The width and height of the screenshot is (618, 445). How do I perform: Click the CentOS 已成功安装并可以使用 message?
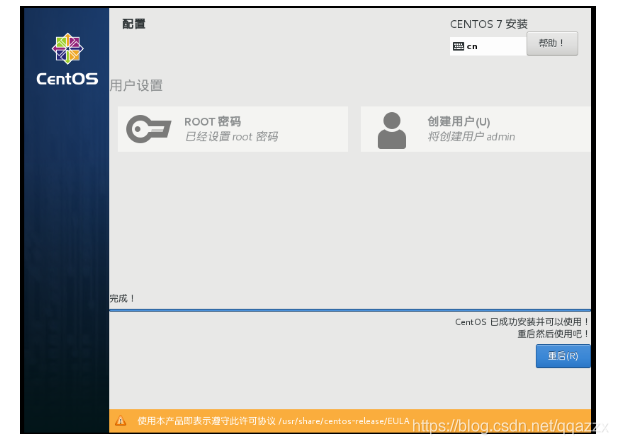pyautogui.click(x=522, y=322)
